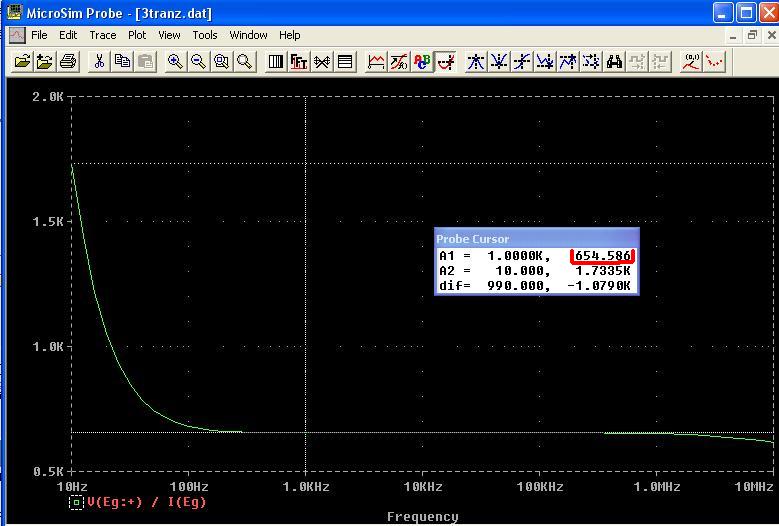Toggle Mark Data Points icon
This screenshot has width=779, height=526.
(x=714, y=62)
